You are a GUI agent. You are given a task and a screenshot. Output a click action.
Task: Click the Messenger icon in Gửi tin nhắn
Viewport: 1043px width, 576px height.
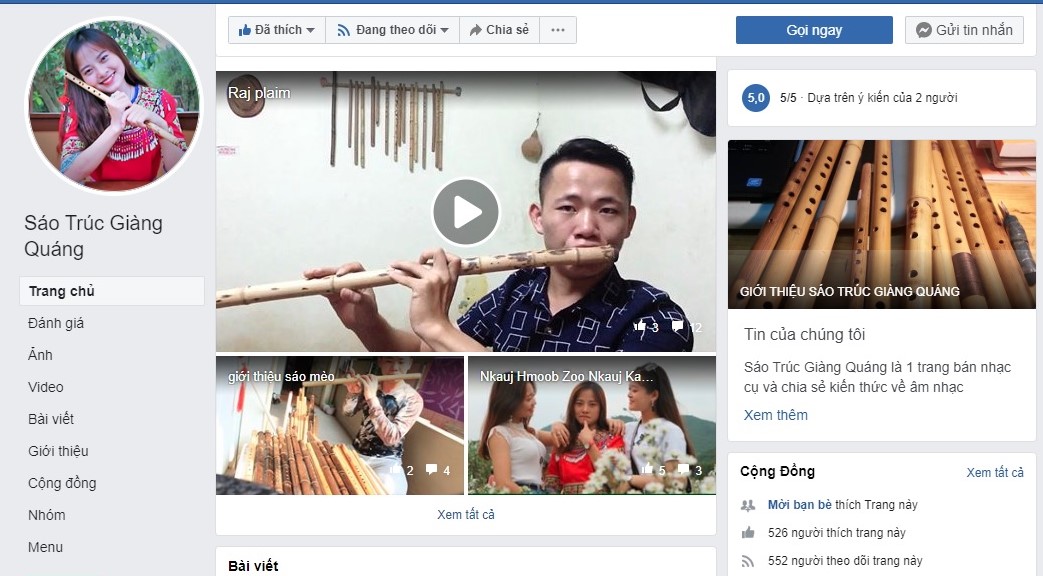924,30
